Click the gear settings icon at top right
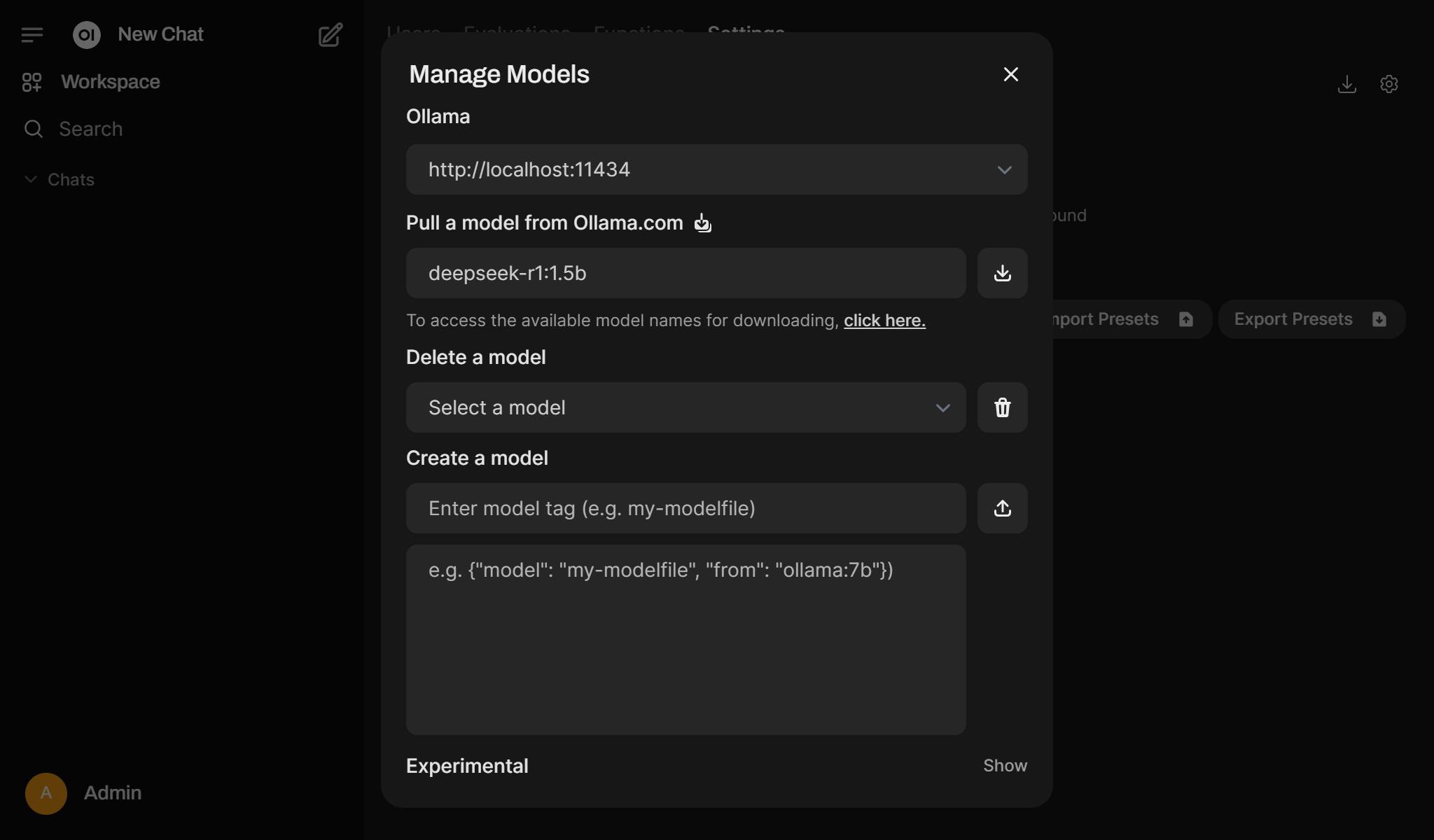 tap(1388, 84)
